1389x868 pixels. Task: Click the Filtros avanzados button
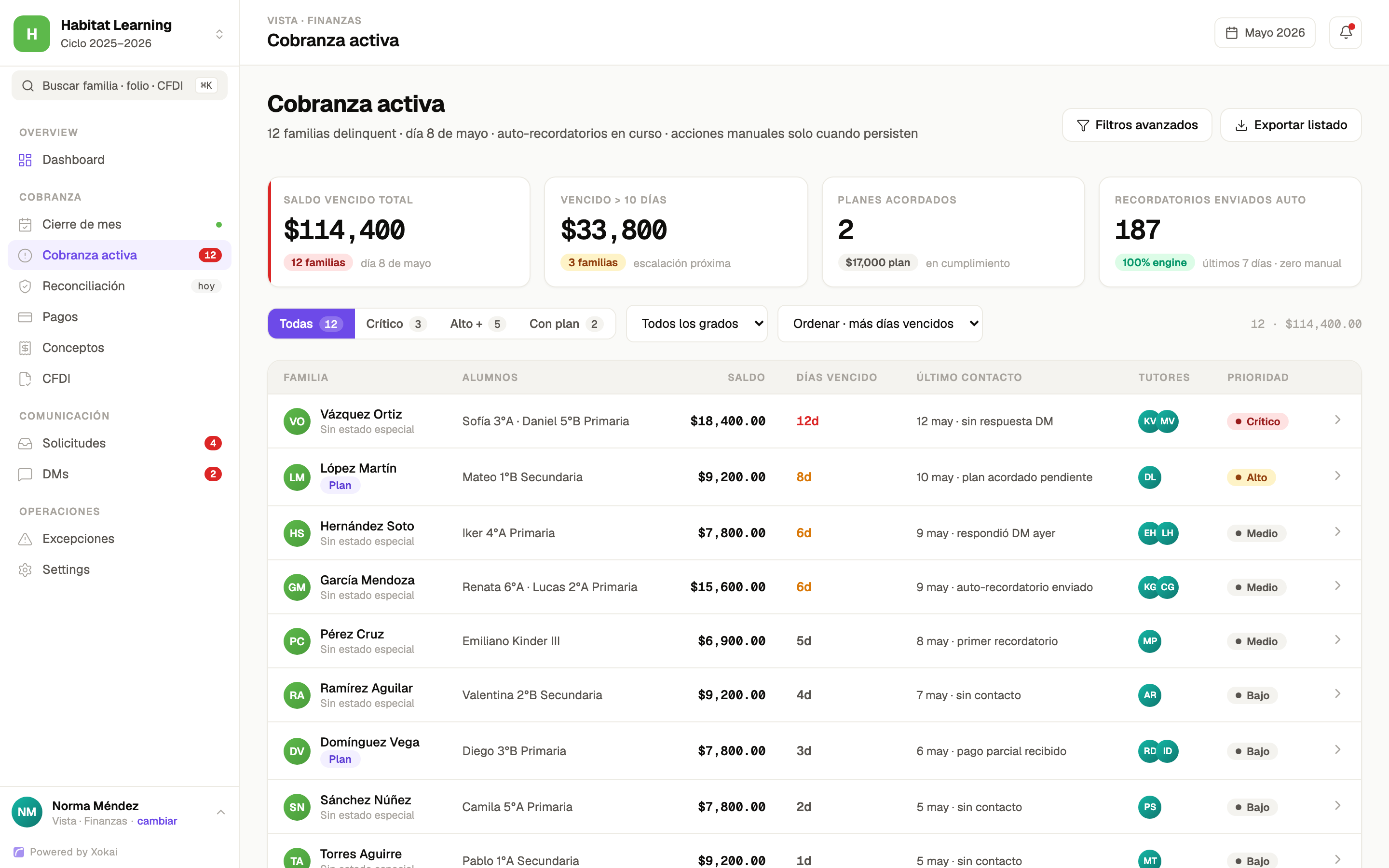(x=1137, y=125)
